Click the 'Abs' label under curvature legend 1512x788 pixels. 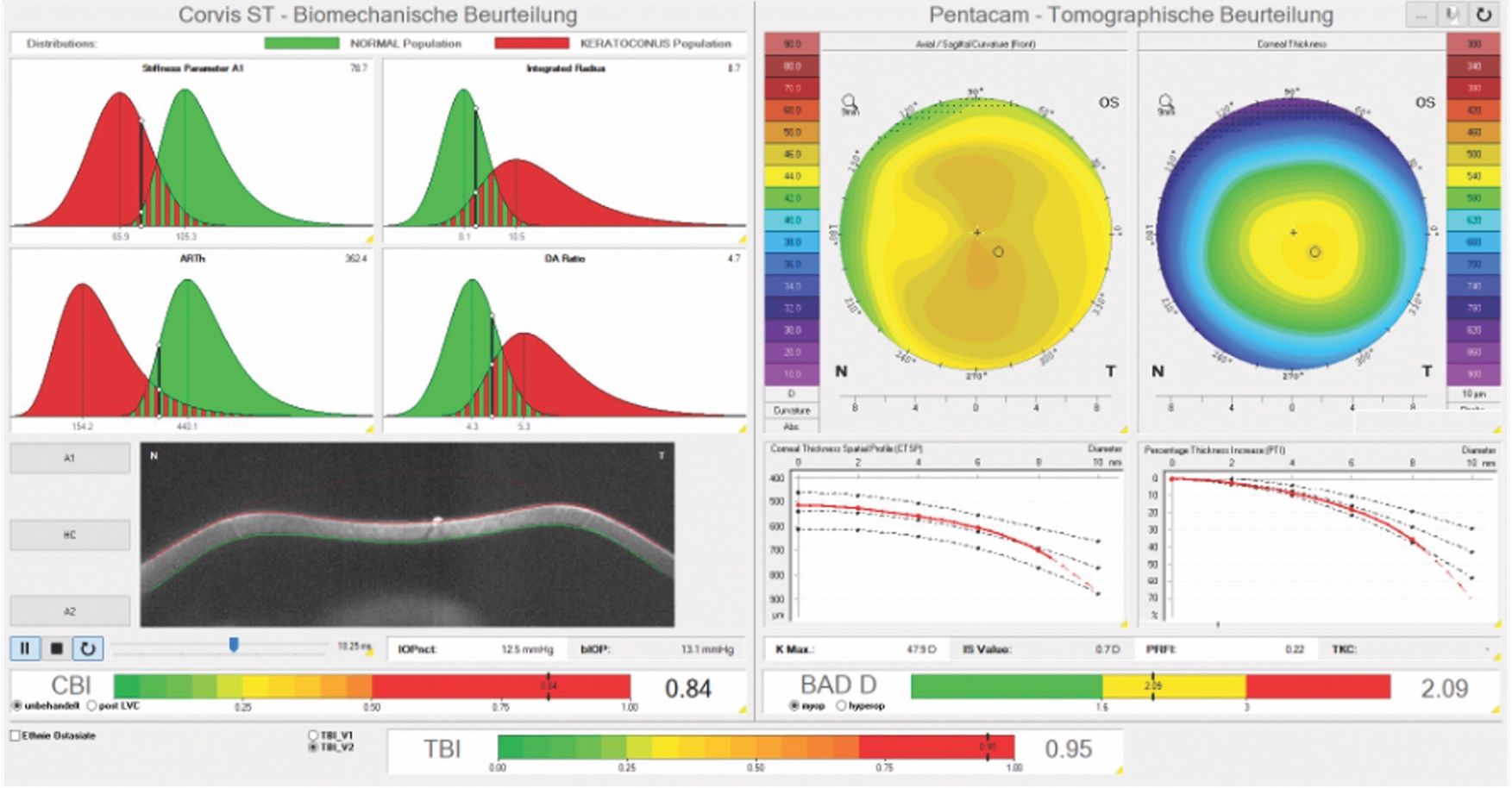(x=791, y=426)
